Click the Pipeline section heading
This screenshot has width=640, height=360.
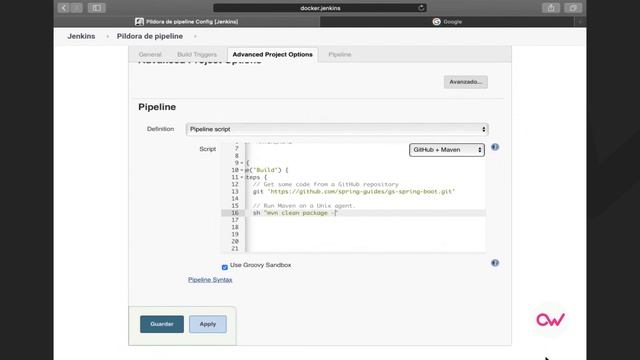point(157,107)
